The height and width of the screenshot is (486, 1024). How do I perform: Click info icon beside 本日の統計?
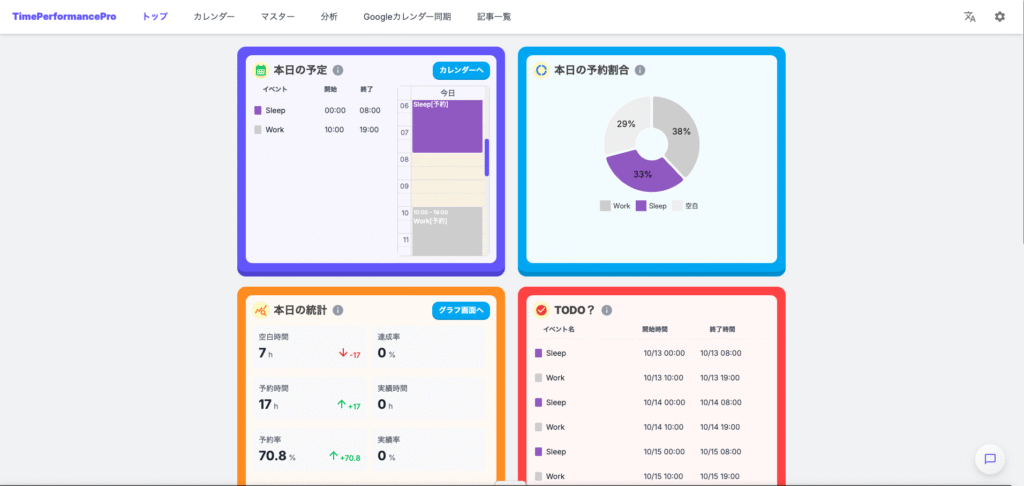tap(338, 310)
